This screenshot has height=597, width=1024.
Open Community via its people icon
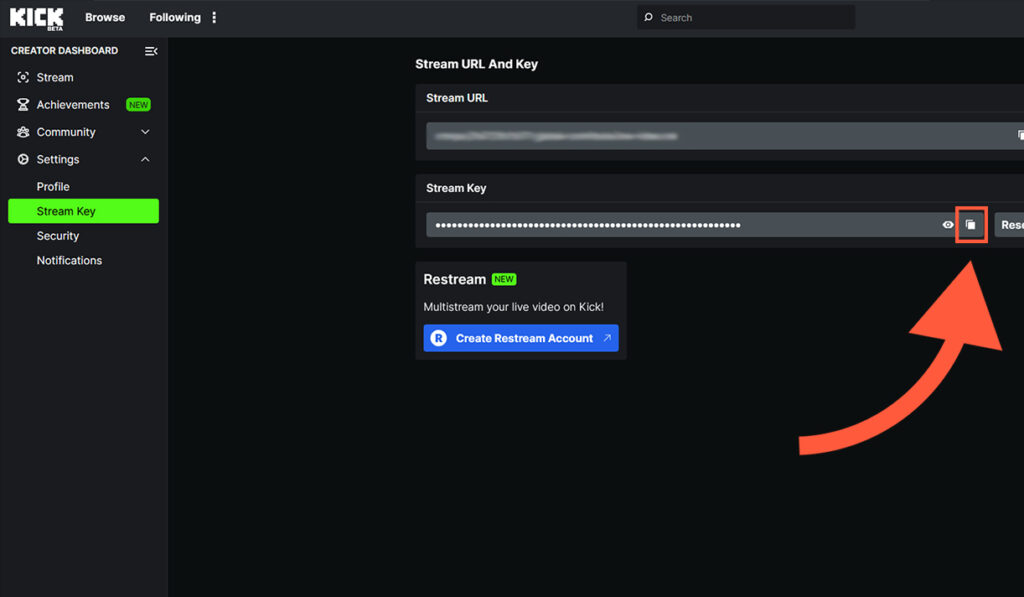click(x=22, y=131)
